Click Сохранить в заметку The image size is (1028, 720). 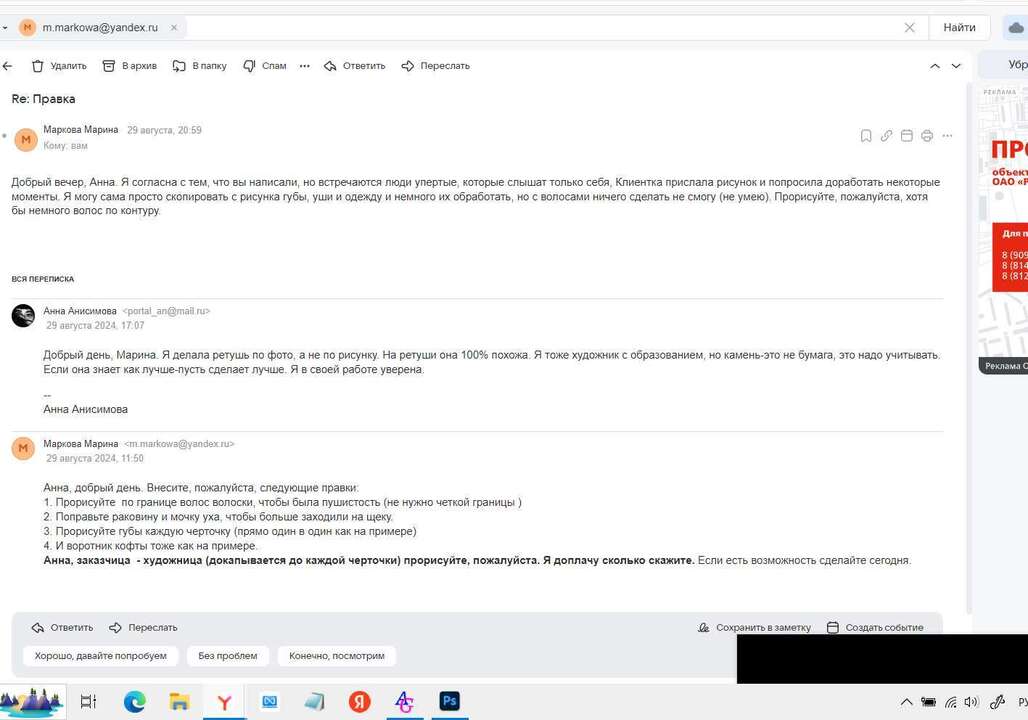pyautogui.click(x=754, y=628)
